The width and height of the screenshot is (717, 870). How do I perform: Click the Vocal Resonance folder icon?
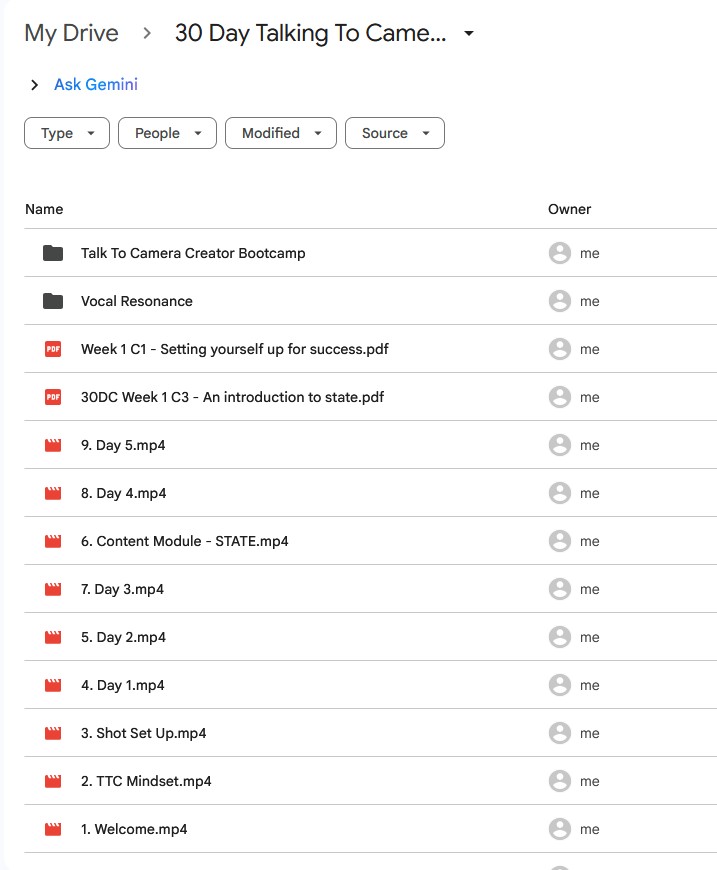coord(53,301)
